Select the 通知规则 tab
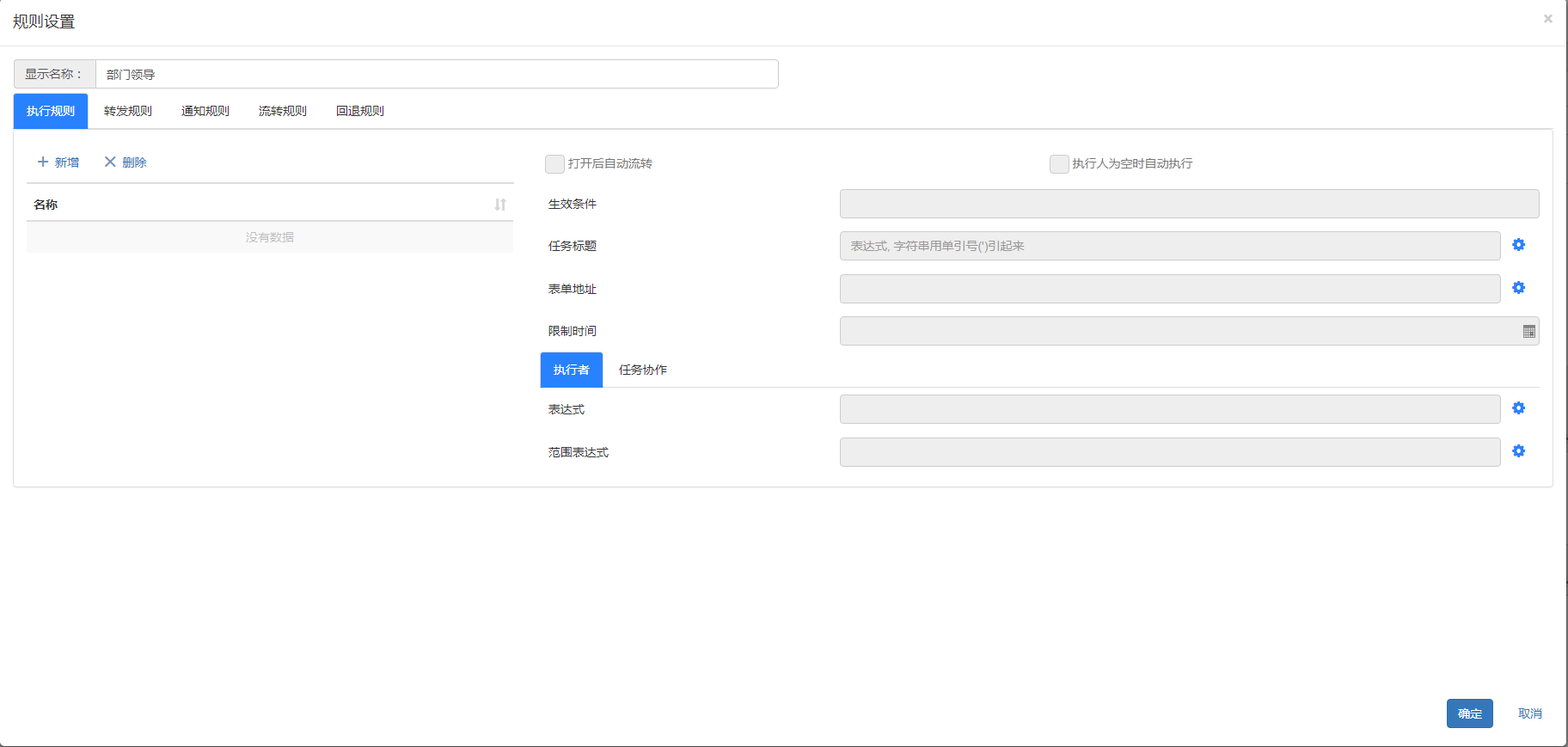The width and height of the screenshot is (1568, 747). pyautogui.click(x=205, y=111)
